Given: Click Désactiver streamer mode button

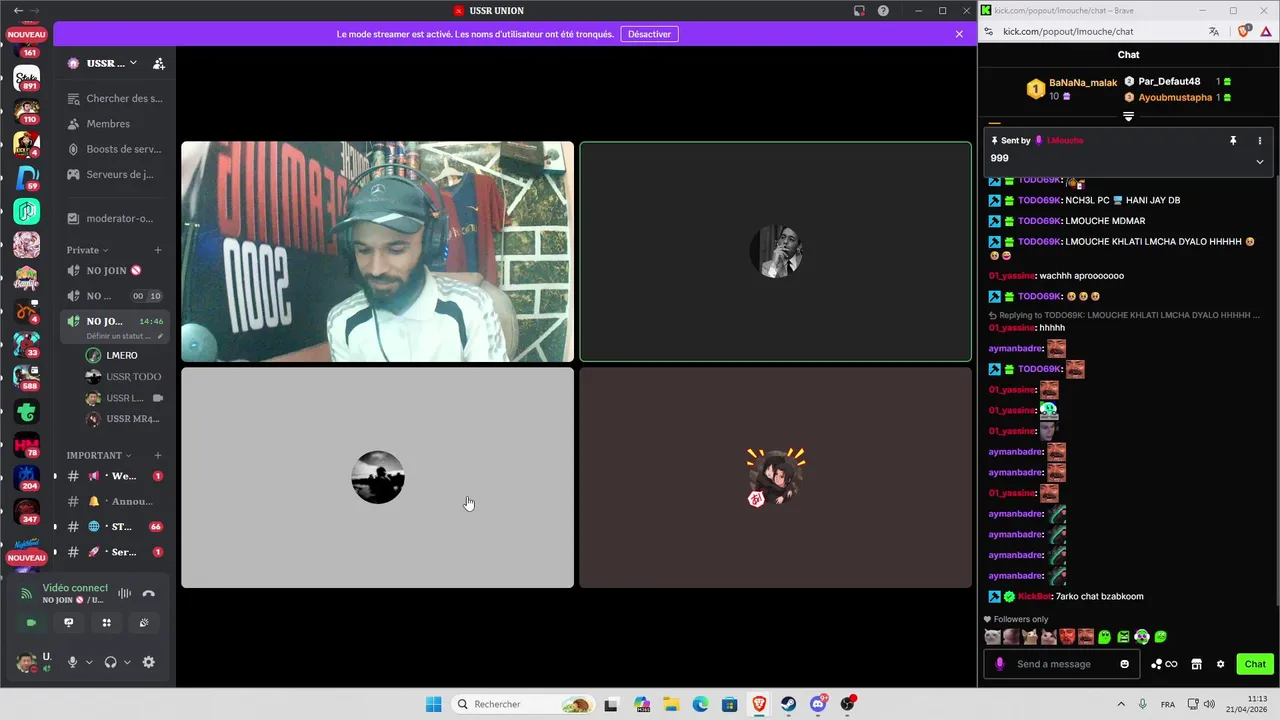Looking at the screenshot, I should [x=649, y=34].
